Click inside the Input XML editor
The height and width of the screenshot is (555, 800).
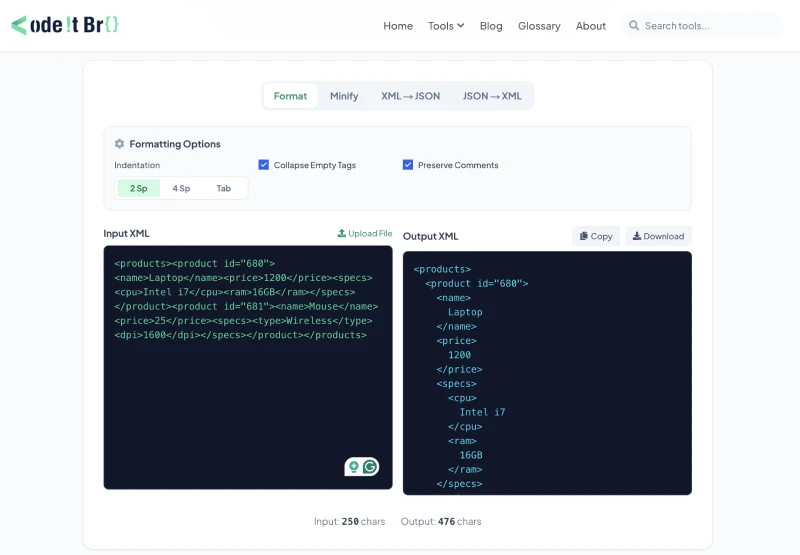coord(248,367)
